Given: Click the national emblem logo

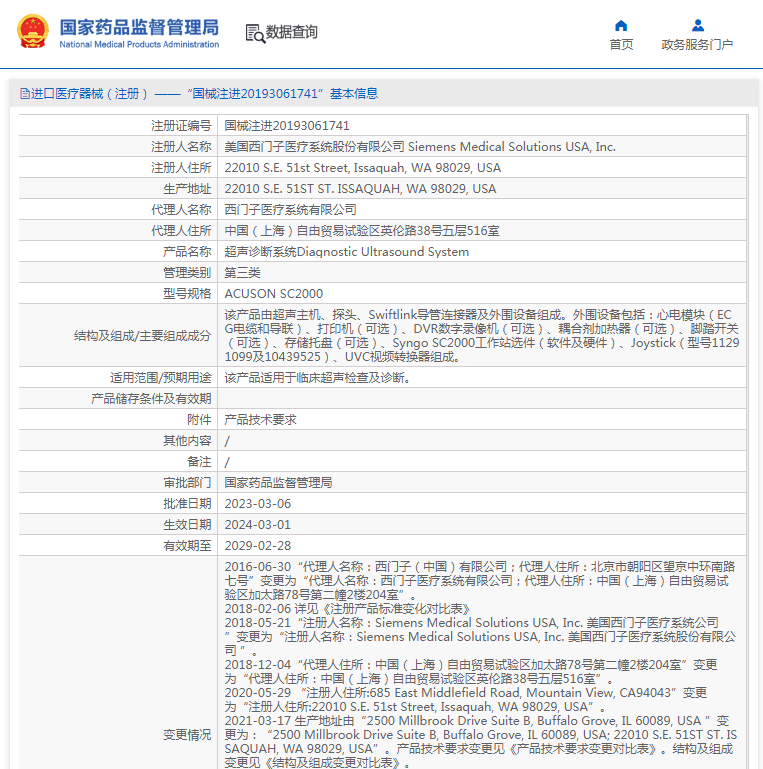Looking at the screenshot, I should click(33, 31).
